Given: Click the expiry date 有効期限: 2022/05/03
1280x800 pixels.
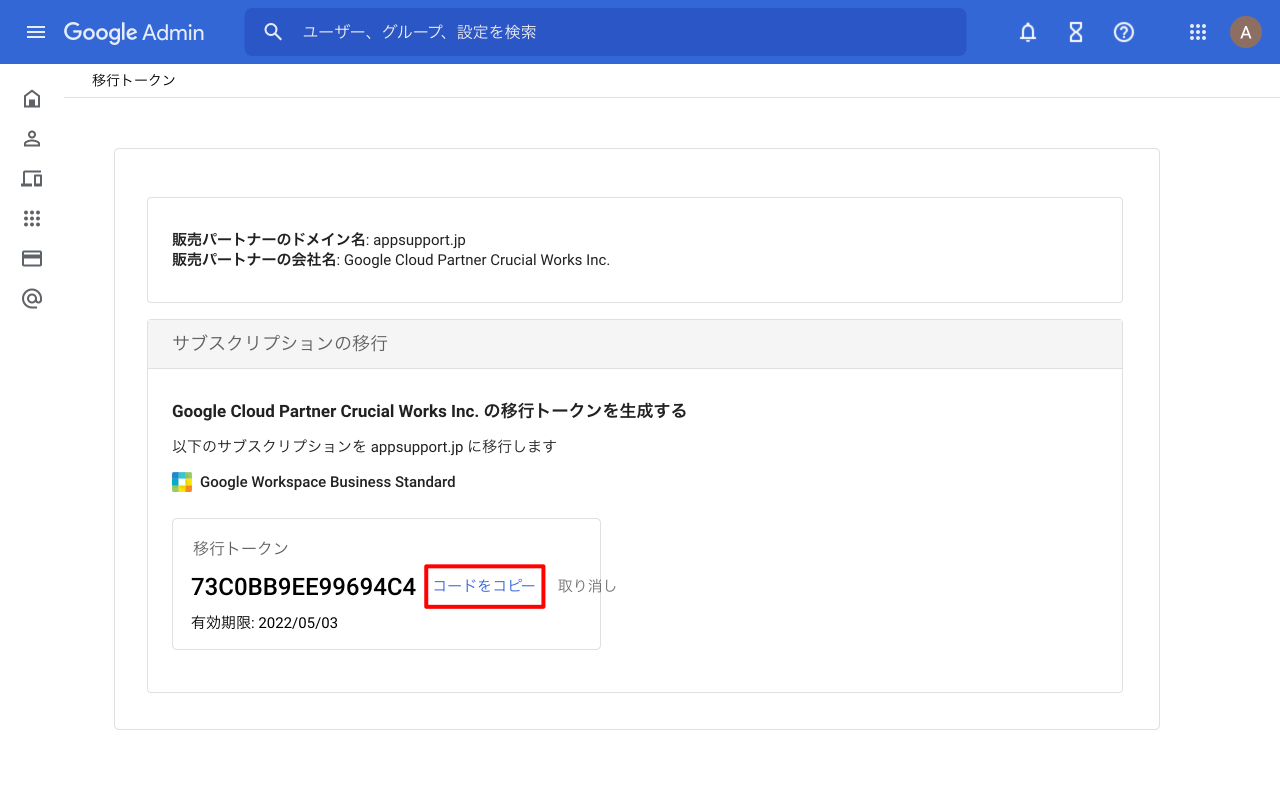Looking at the screenshot, I should 264,623.
